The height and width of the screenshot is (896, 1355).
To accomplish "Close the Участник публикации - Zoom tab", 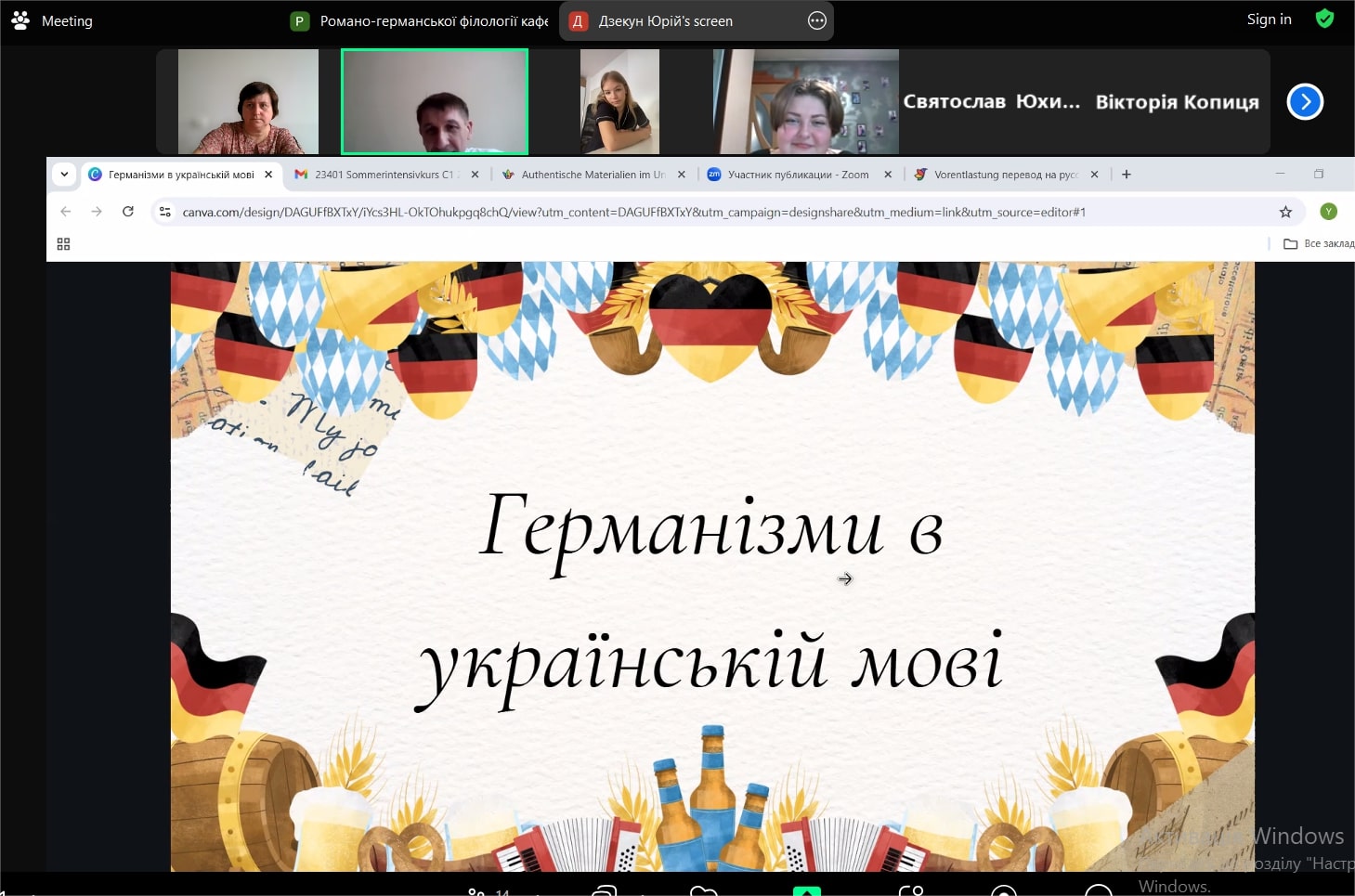I will (888, 175).
